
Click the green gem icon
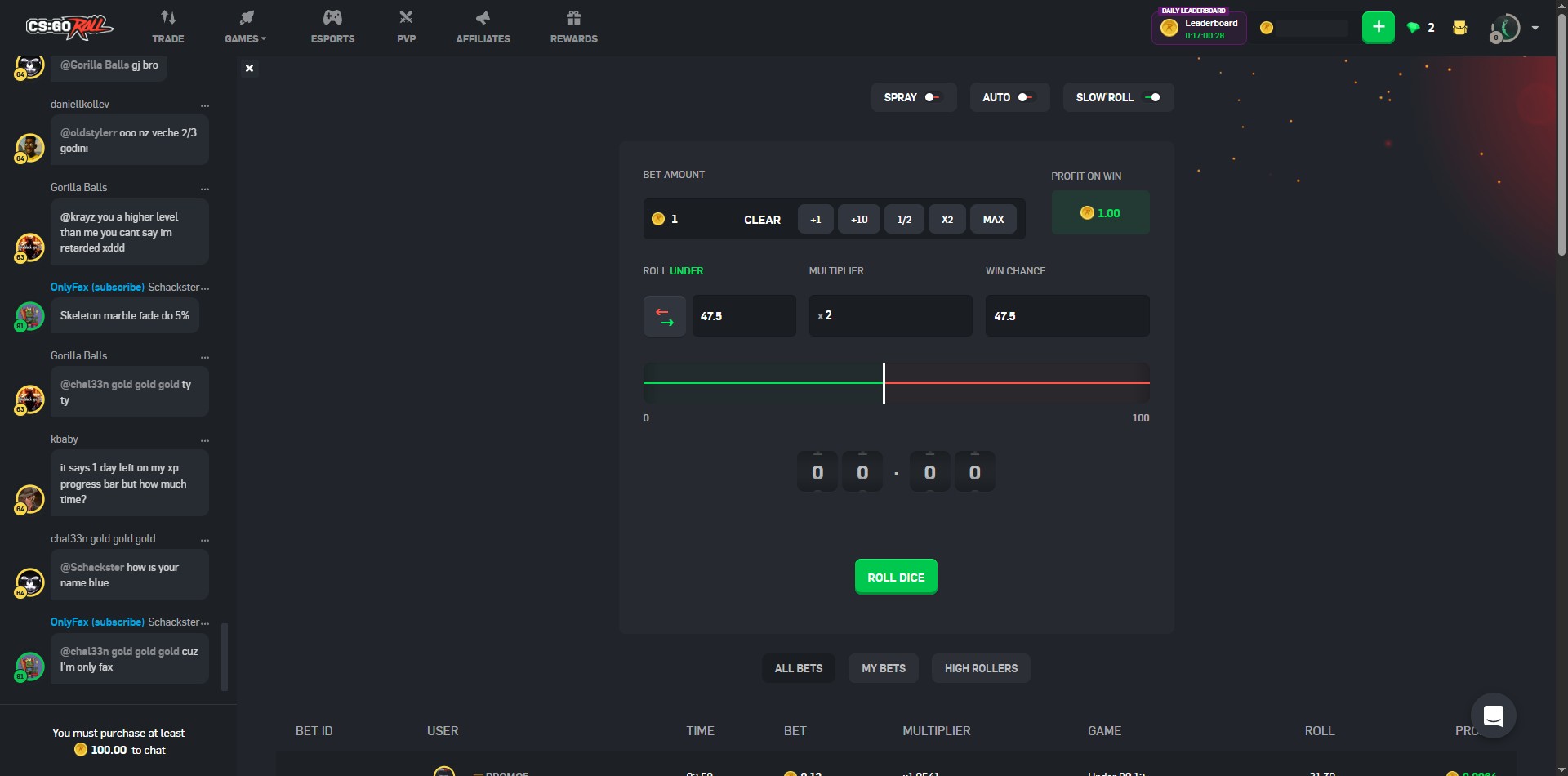1413,28
